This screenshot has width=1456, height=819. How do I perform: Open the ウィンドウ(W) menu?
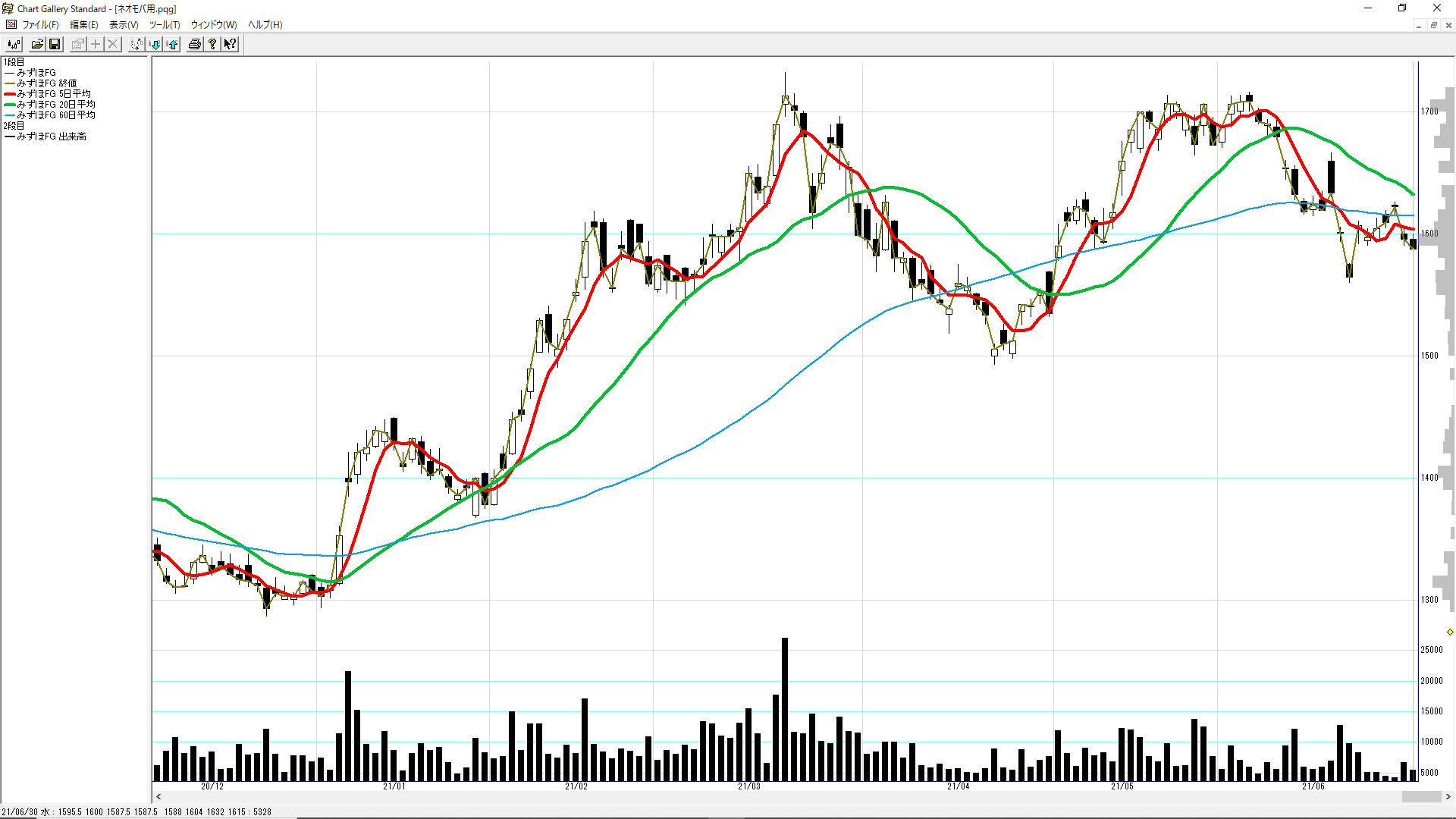coord(213,25)
